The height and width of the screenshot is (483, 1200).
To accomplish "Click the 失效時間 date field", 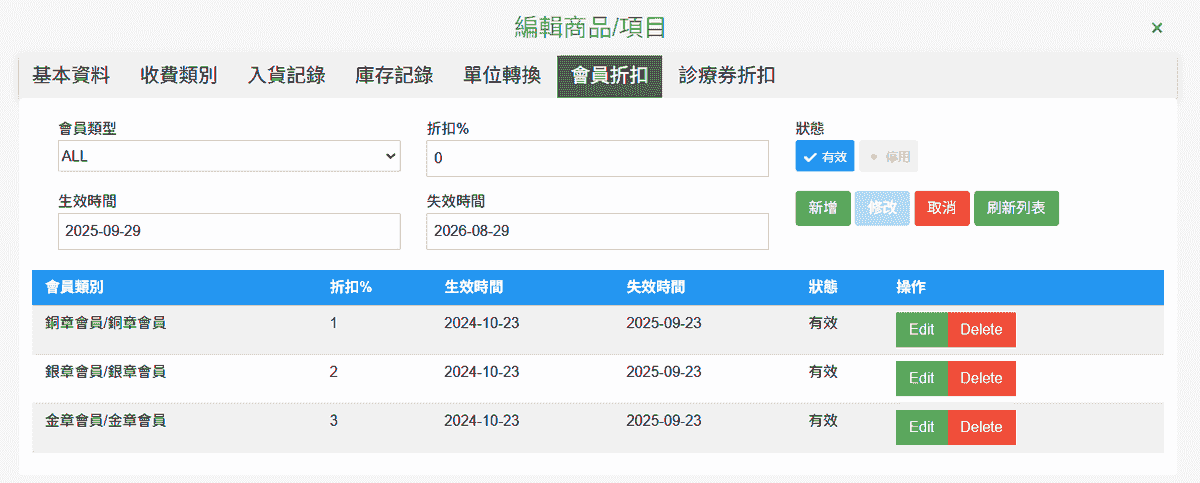I will click(x=597, y=231).
